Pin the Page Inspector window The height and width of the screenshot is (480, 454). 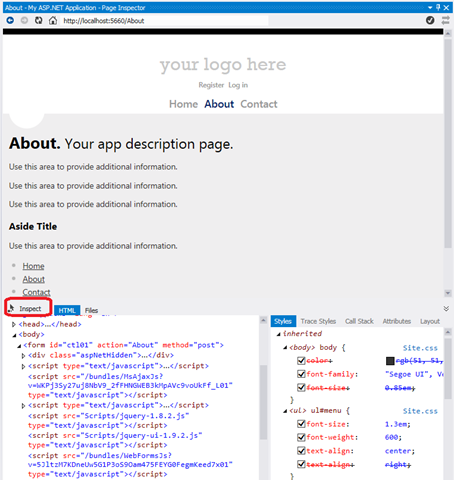438,7
